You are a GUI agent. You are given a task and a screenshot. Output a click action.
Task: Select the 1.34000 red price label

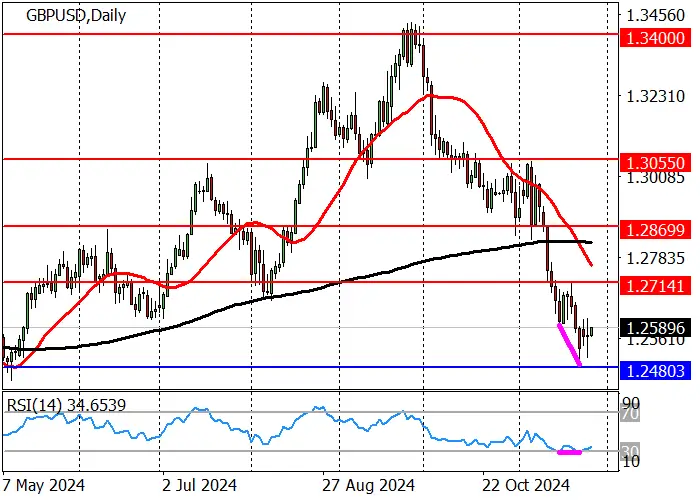coord(655,38)
